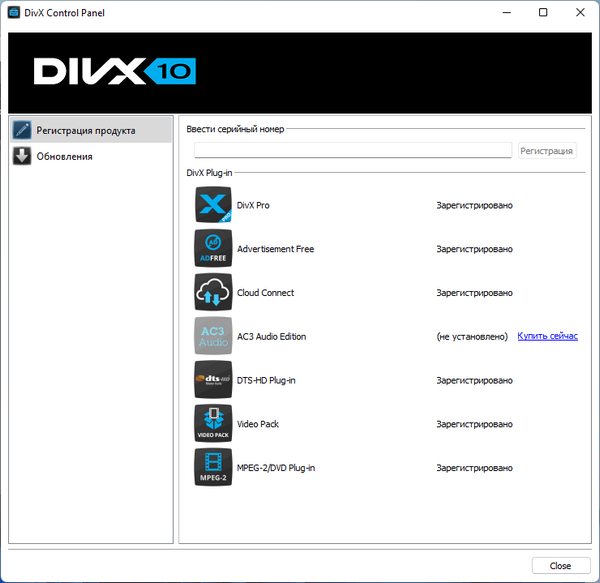
Task: Click the Advertisement Free ADFREE icon
Action: pos(212,249)
